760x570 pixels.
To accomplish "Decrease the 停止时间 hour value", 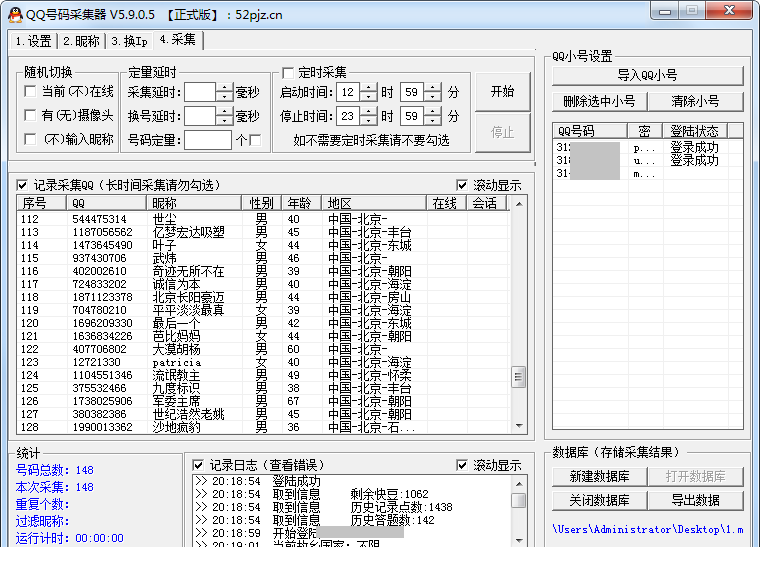I will pos(369,121).
